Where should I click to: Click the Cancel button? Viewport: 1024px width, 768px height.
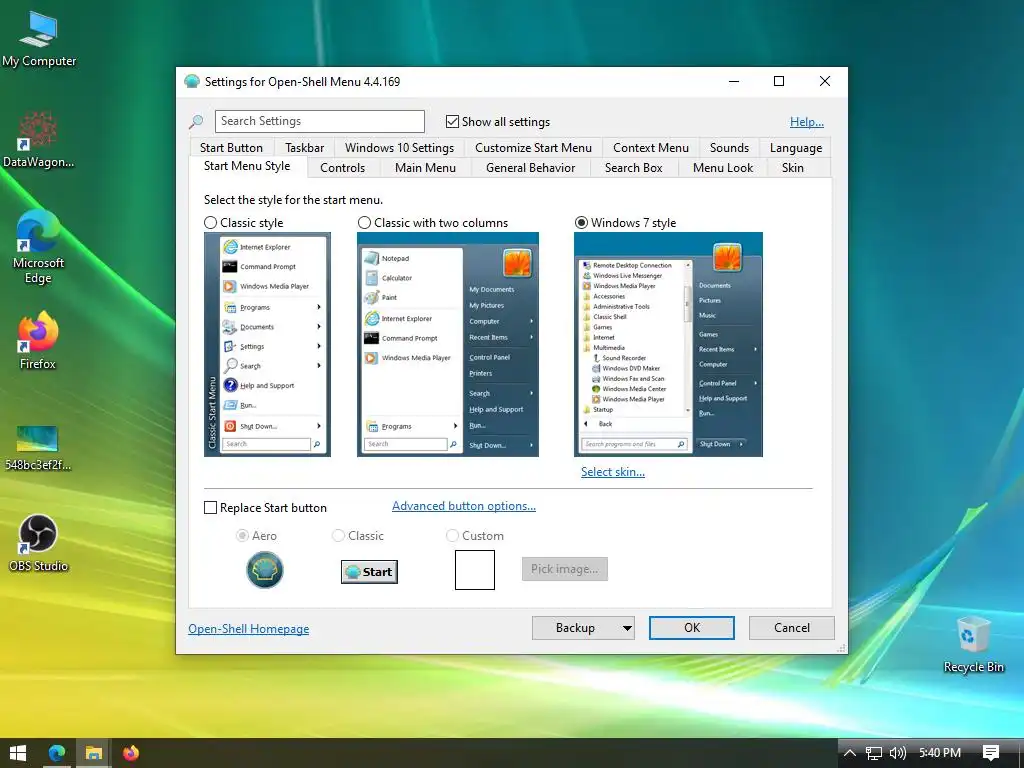tap(792, 628)
